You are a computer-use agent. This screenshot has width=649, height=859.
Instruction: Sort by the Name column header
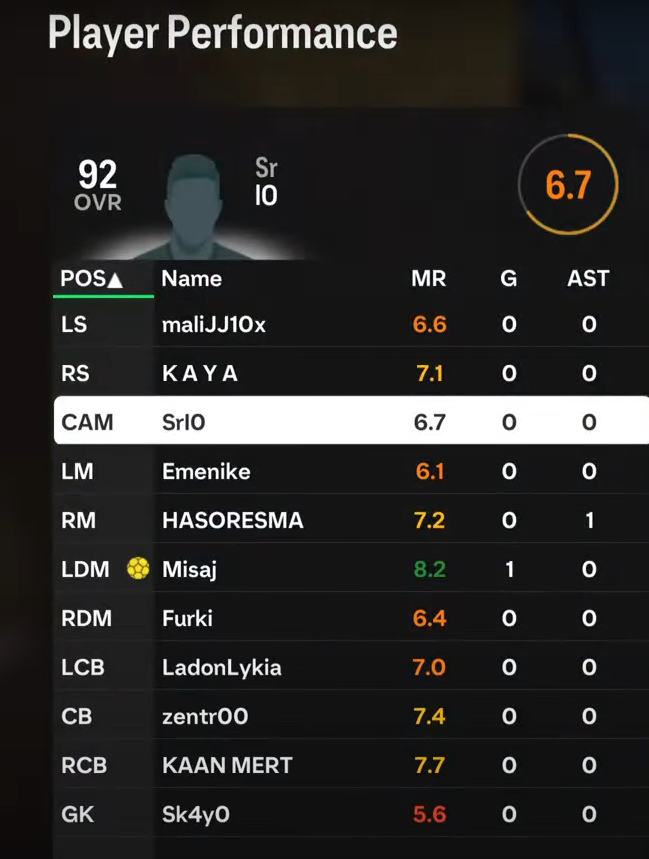tap(191, 279)
